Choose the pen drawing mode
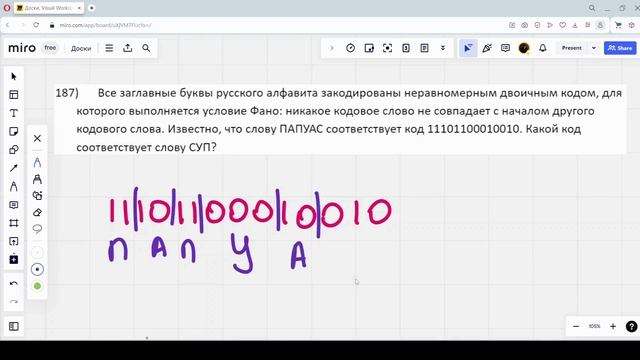640x360 pixels. coord(37,162)
